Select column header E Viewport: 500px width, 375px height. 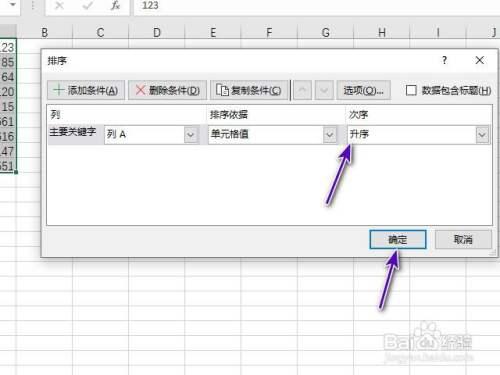tap(213, 32)
